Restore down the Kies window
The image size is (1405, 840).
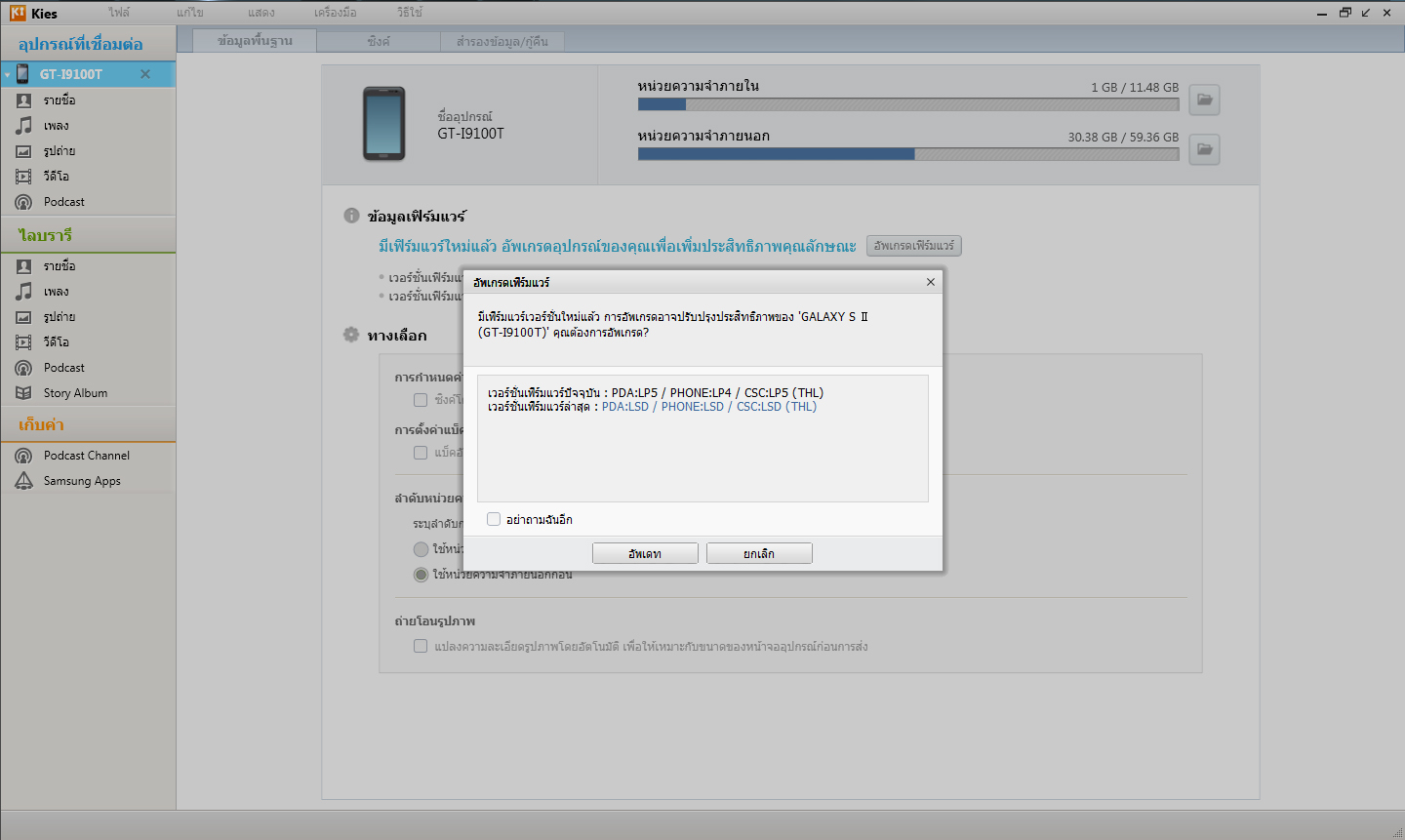click(1345, 13)
